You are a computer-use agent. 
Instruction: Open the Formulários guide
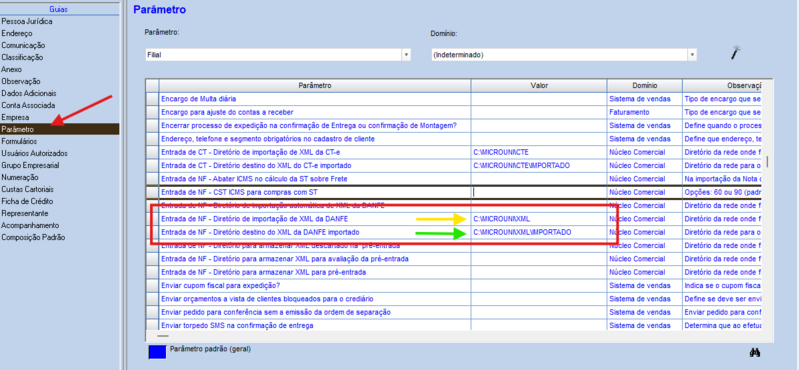19,141
